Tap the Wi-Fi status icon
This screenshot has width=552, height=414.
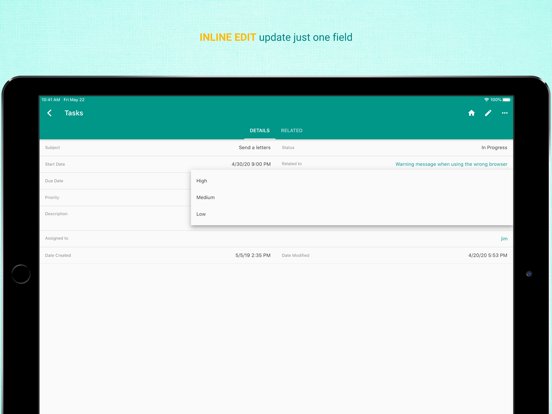487,100
